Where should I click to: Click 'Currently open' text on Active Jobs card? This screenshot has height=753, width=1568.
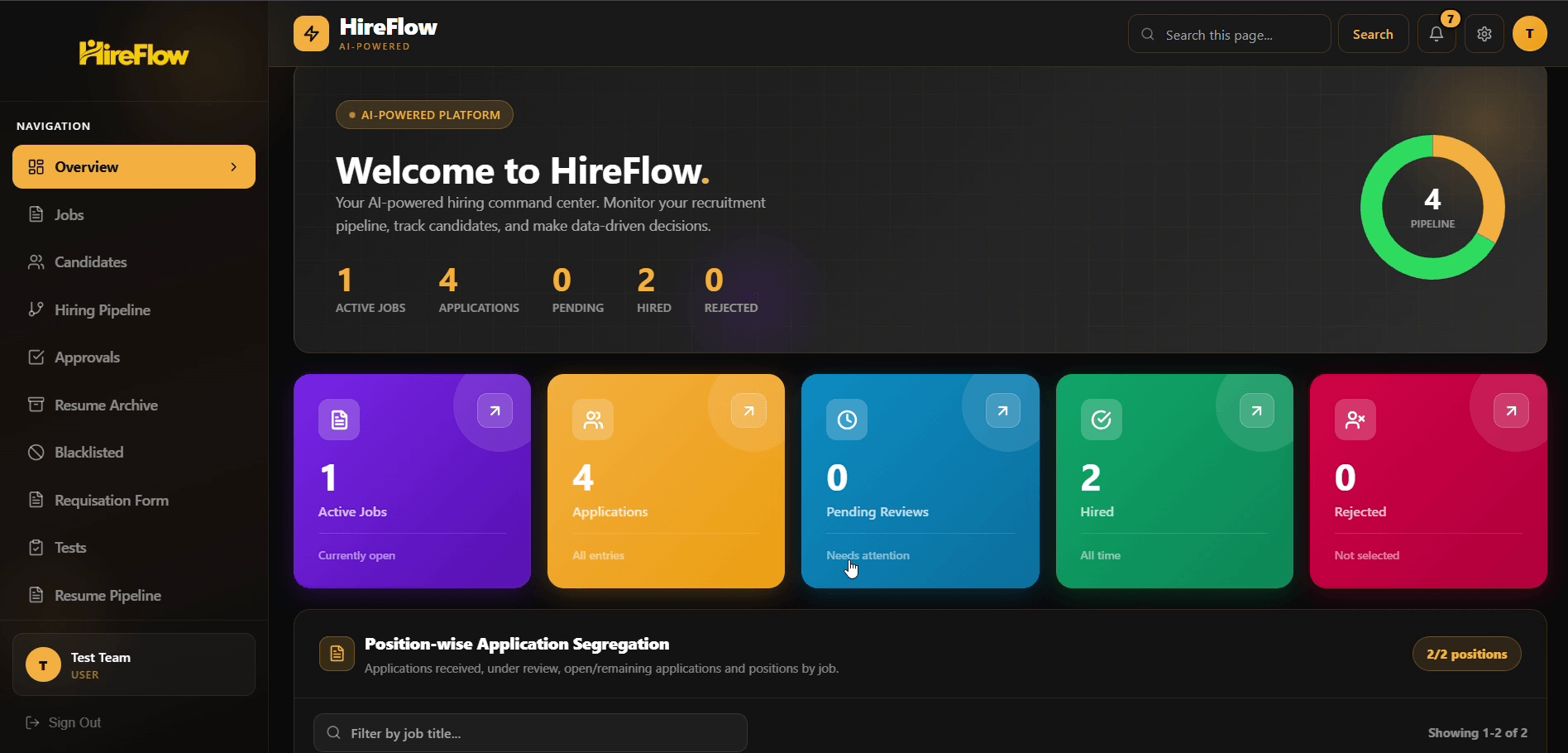point(356,555)
